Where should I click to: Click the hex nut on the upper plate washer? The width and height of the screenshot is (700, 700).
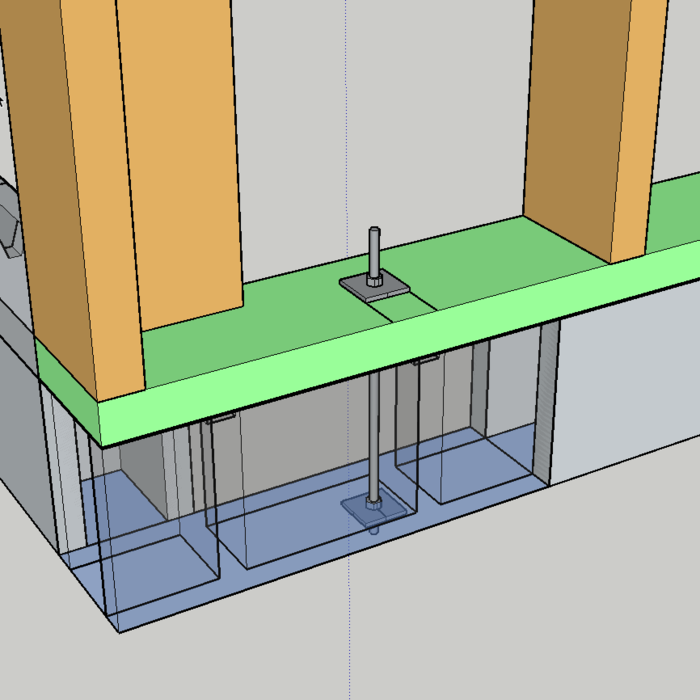374,280
